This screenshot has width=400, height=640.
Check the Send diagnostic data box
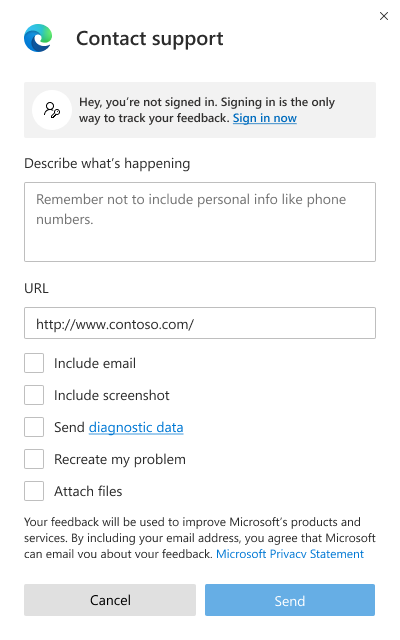point(34,427)
